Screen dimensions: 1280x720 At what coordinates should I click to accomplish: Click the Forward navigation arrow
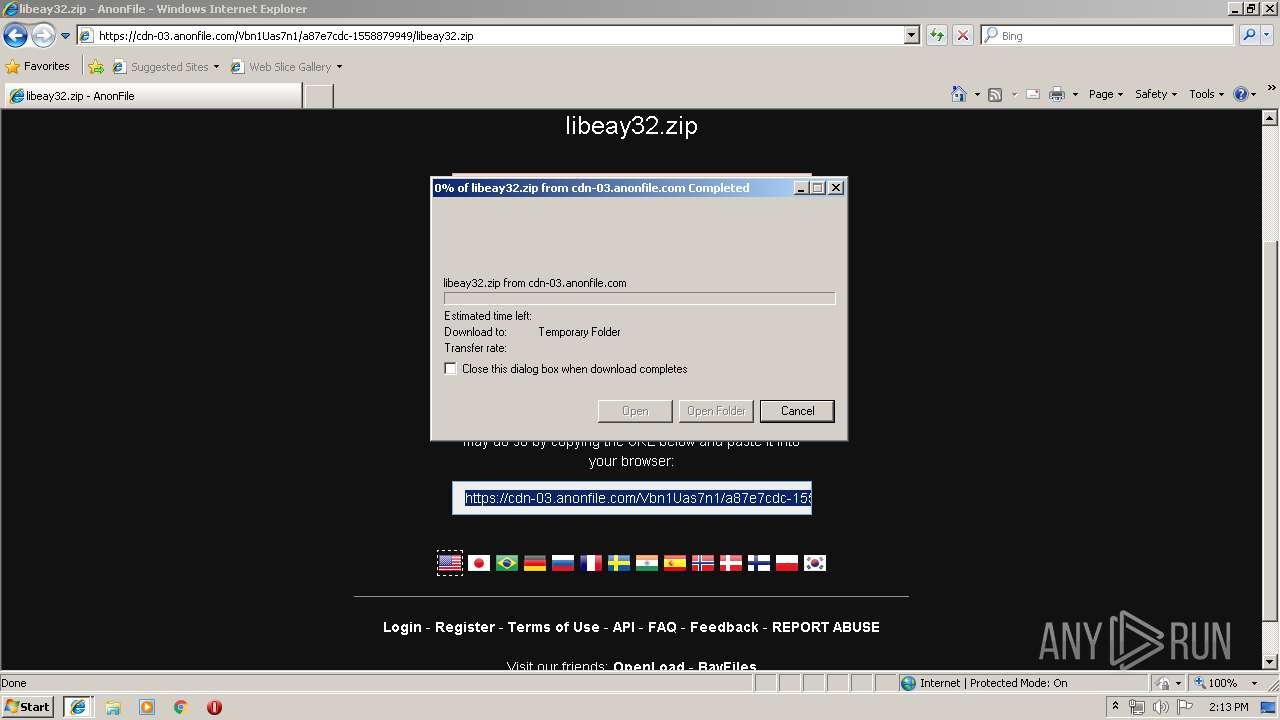pyautogui.click(x=43, y=36)
